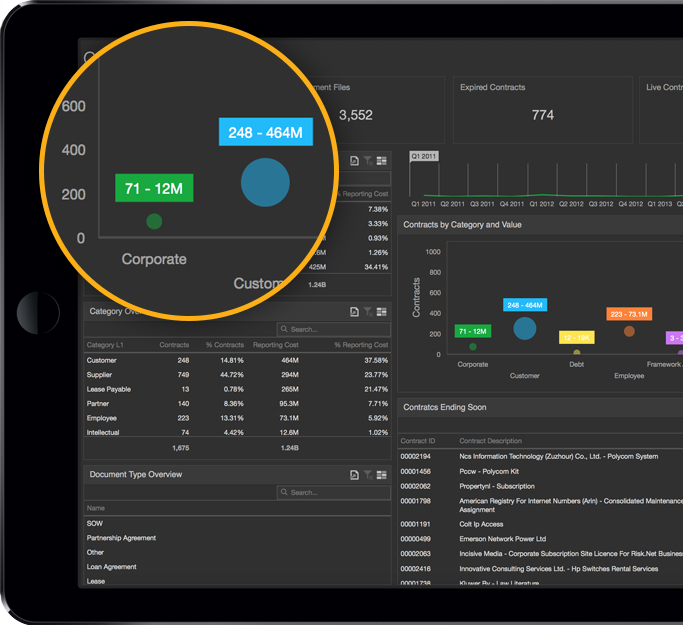Viewport: 683px width, 625px height.
Task: Select the Partnership Agreement document type
Action: [x=237, y=538]
